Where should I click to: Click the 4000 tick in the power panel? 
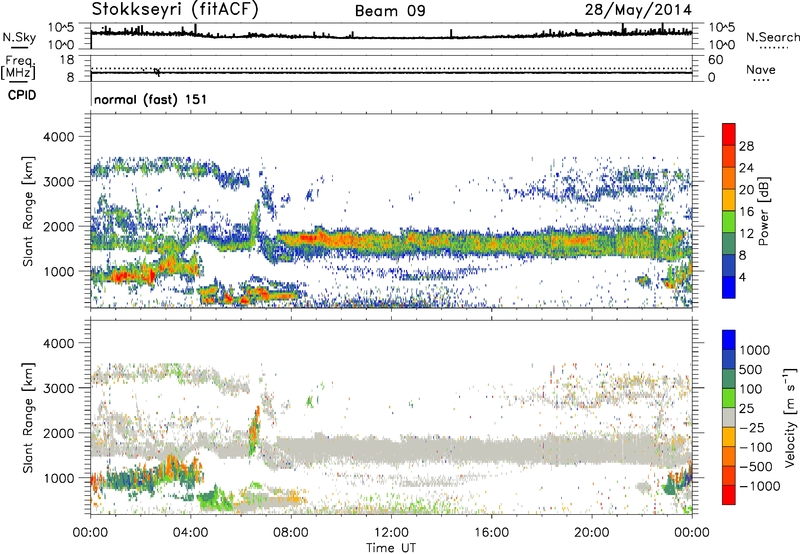(58, 137)
